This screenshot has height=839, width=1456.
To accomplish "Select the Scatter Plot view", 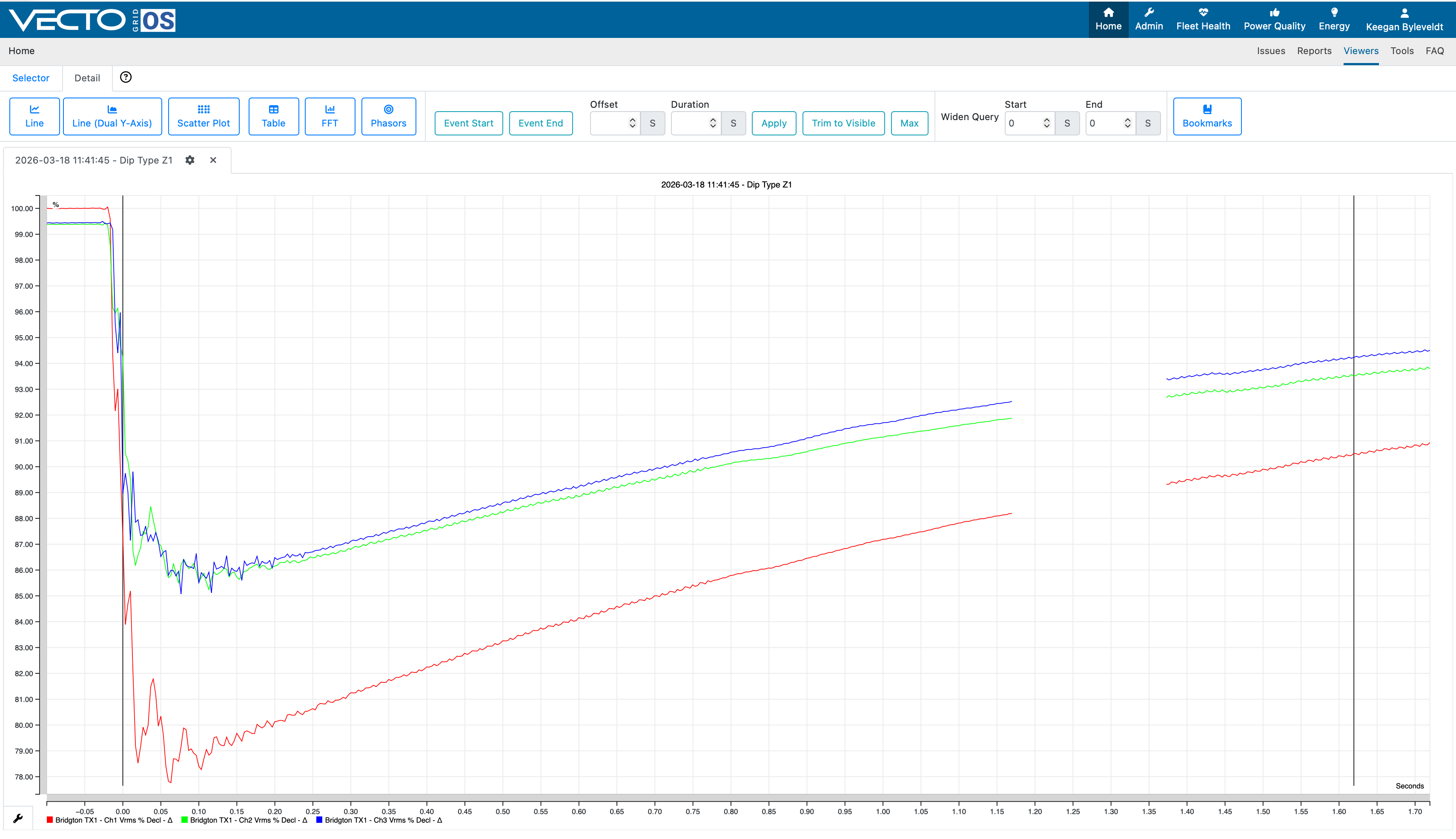I will 203,116.
